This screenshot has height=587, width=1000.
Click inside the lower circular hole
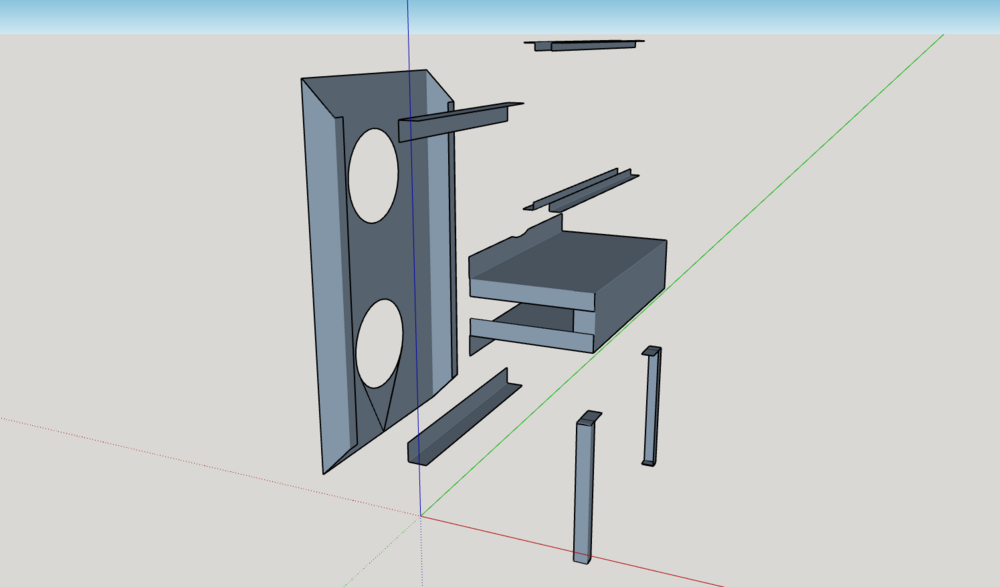[378, 345]
